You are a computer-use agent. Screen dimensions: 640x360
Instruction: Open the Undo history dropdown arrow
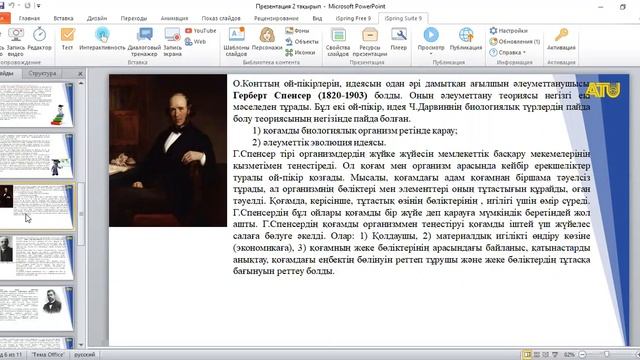[18, 6]
